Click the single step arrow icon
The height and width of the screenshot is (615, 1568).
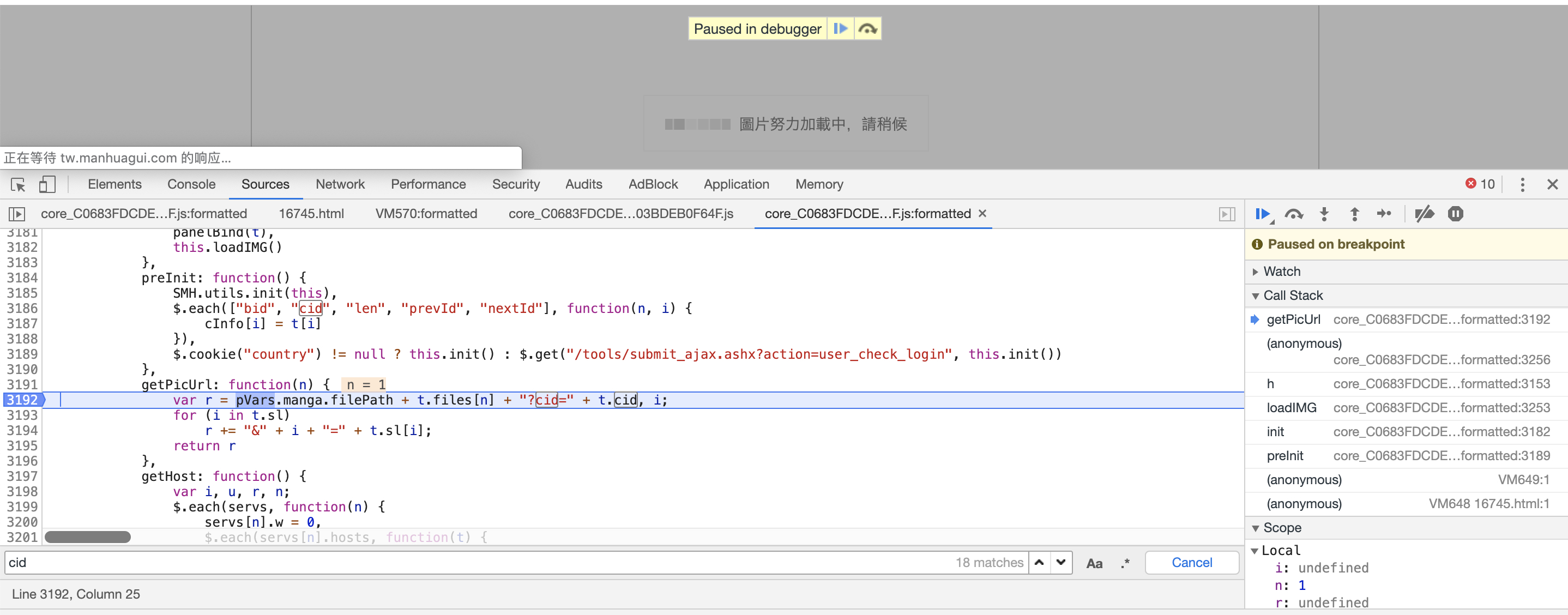(x=1384, y=214)
